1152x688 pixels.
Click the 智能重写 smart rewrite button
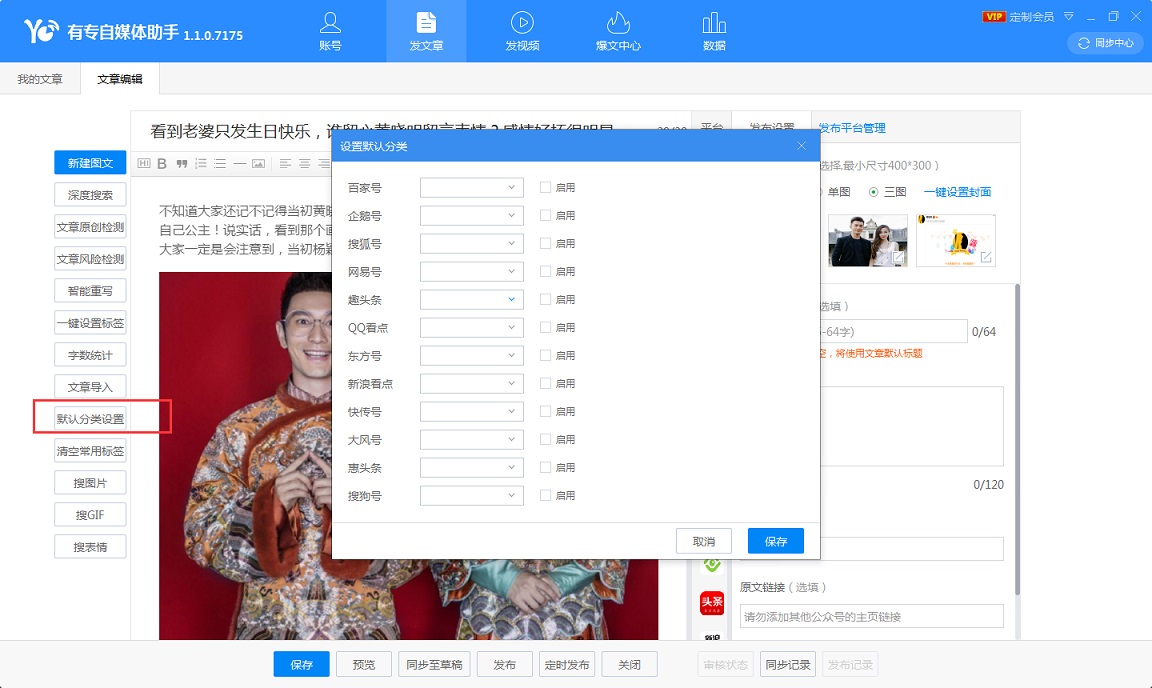tap(90, 291)
